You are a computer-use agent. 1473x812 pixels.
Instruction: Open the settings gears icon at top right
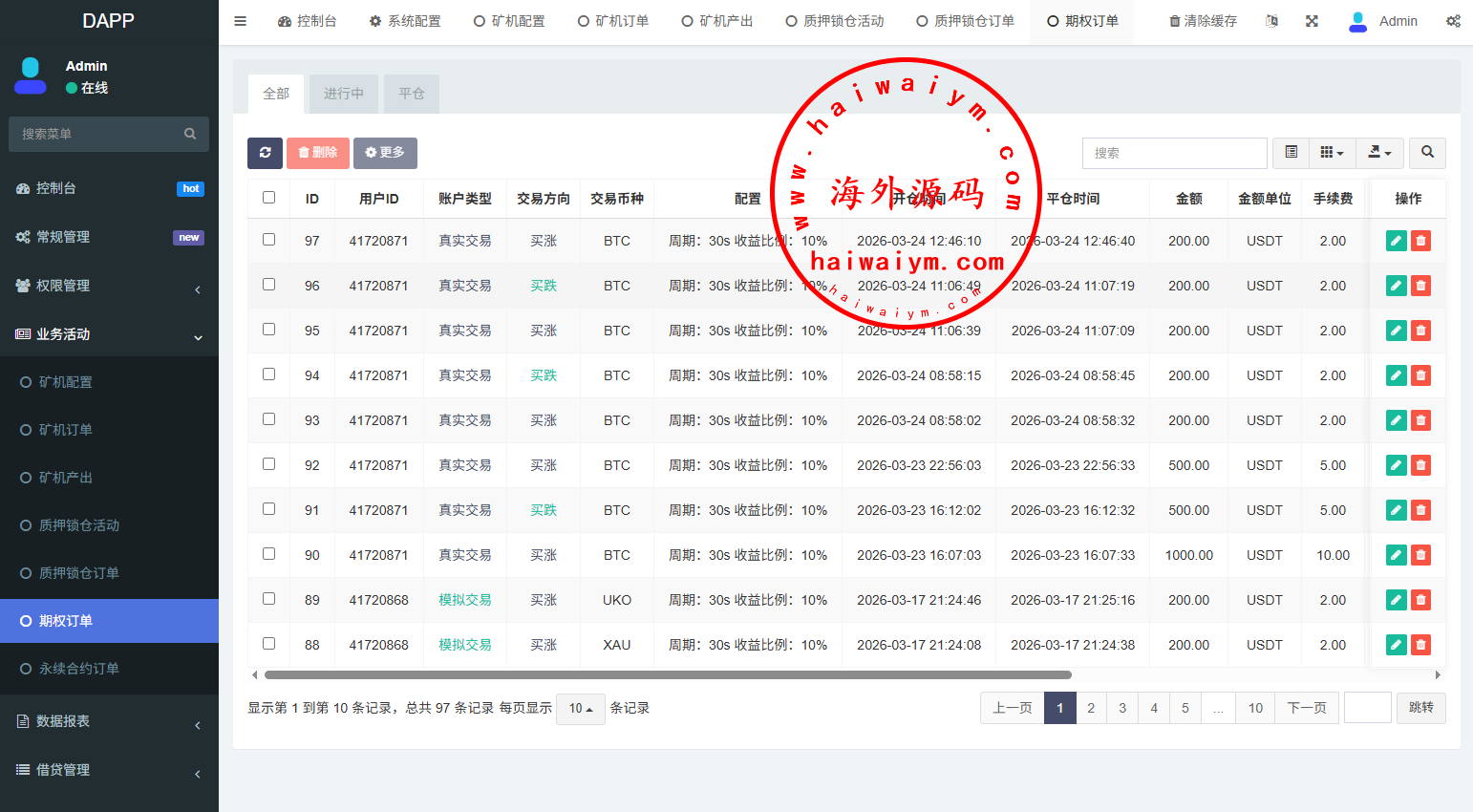1452,21
